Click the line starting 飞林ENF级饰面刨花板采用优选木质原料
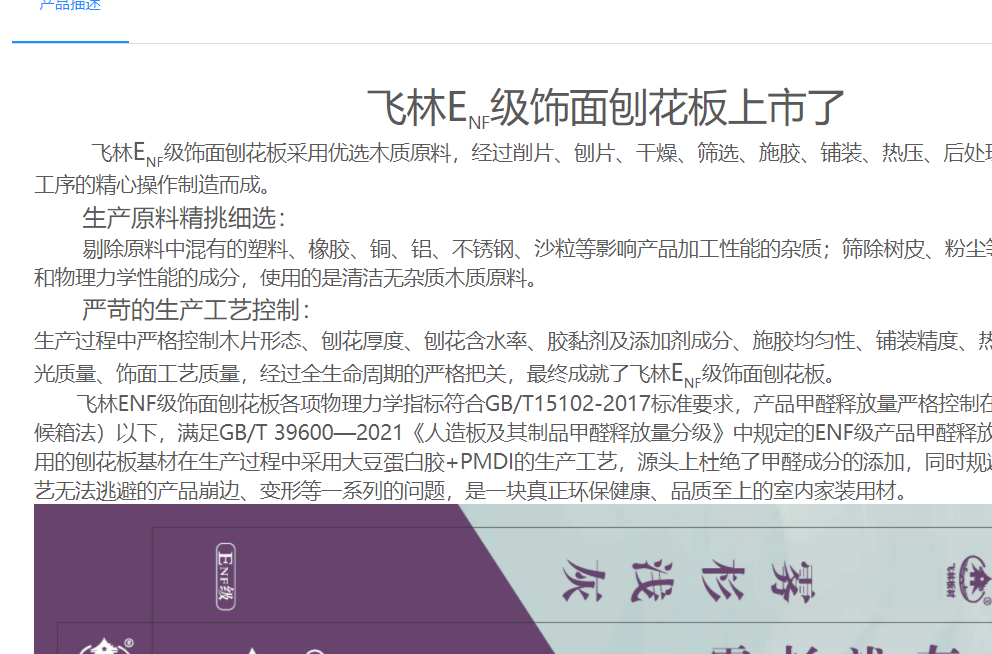Viewport: 992px width, 654px height. 542,154
